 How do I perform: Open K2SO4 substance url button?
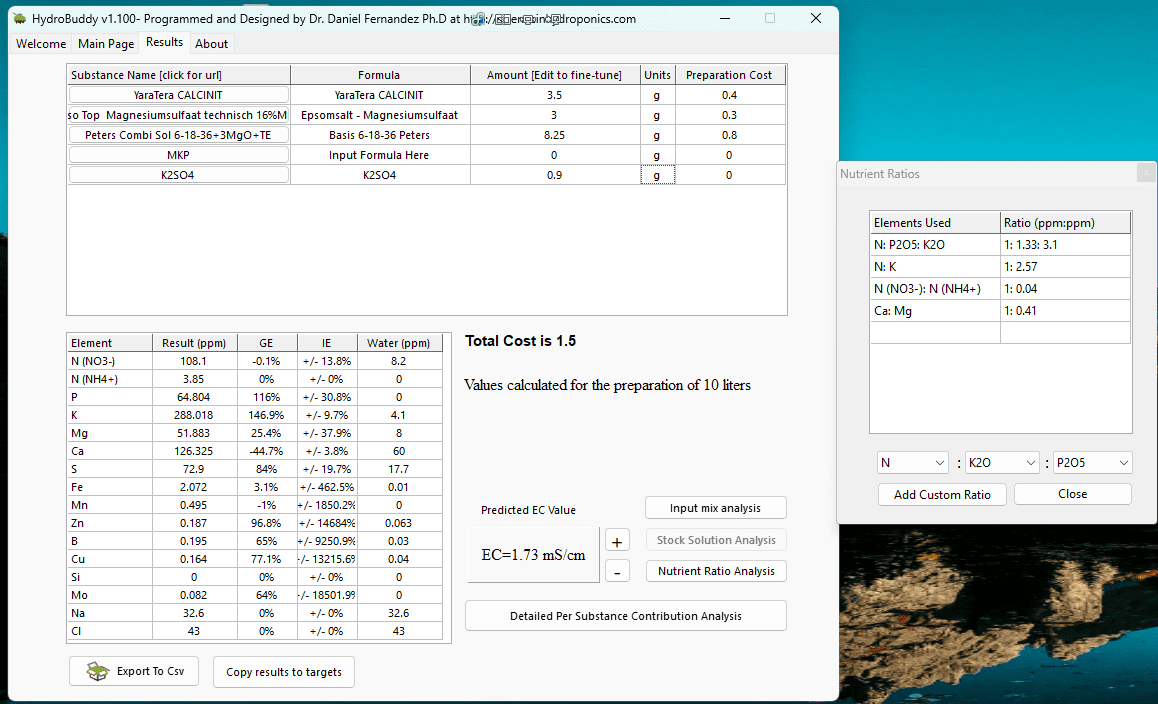point(178,174)
